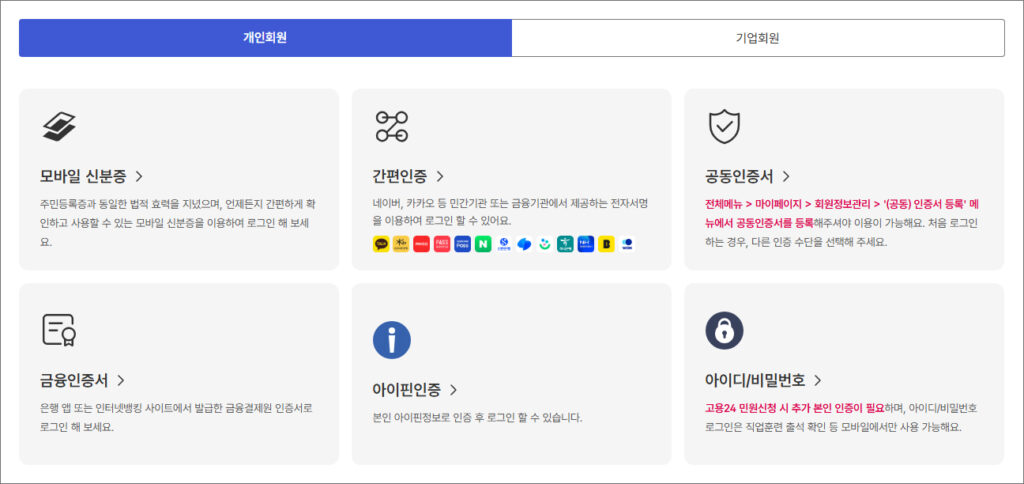The width and height of the screenshot is (1024, 484).
Task: Click the simple authentication connected-nodes icon
Action: tap(391, 127)
